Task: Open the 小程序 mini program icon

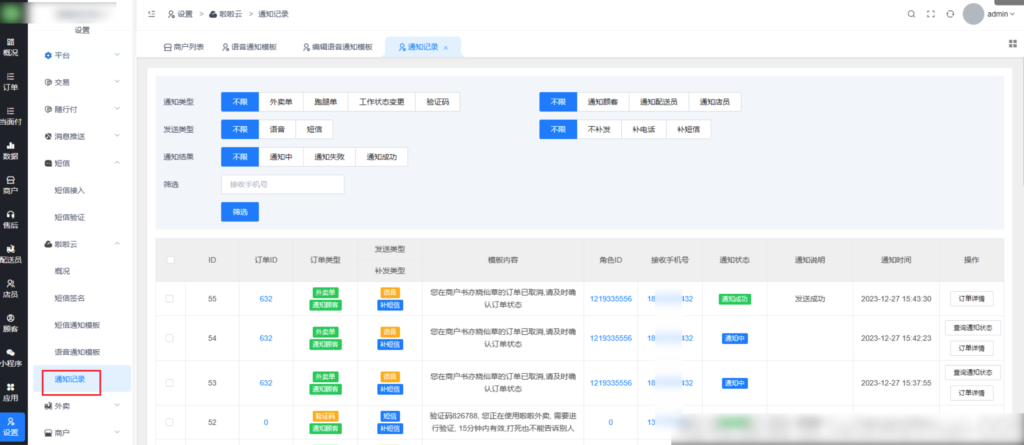Action: pyautogui.click(x=11, y=357)
